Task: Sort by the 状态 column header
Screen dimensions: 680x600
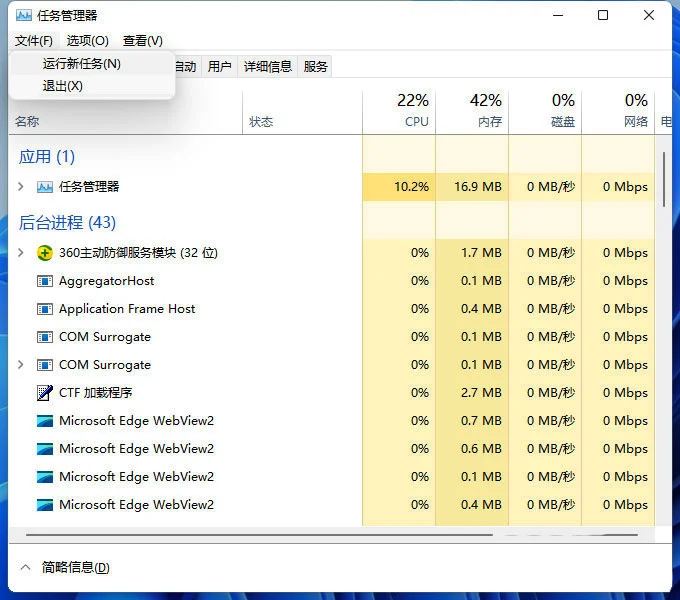Action: [x=261, y=121]
